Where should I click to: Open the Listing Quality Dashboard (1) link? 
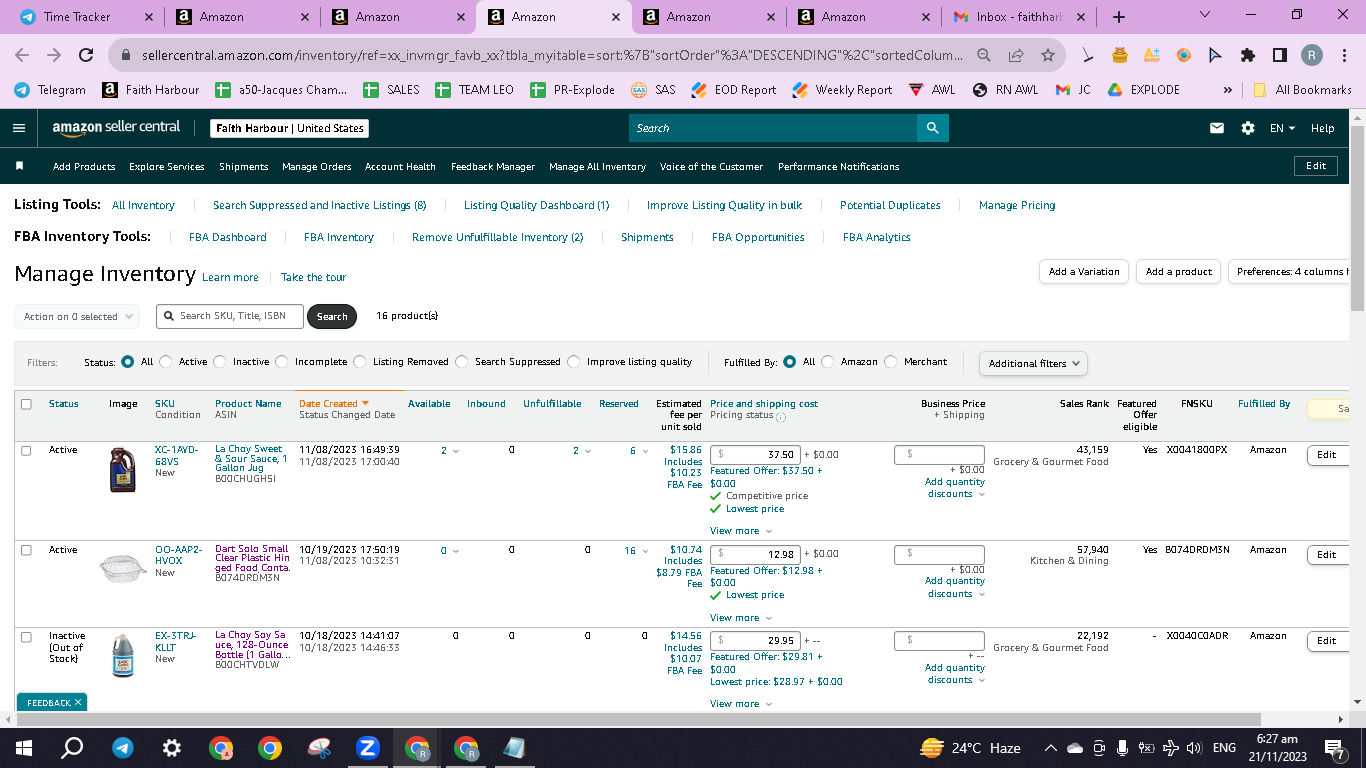(x=536, y=205)
